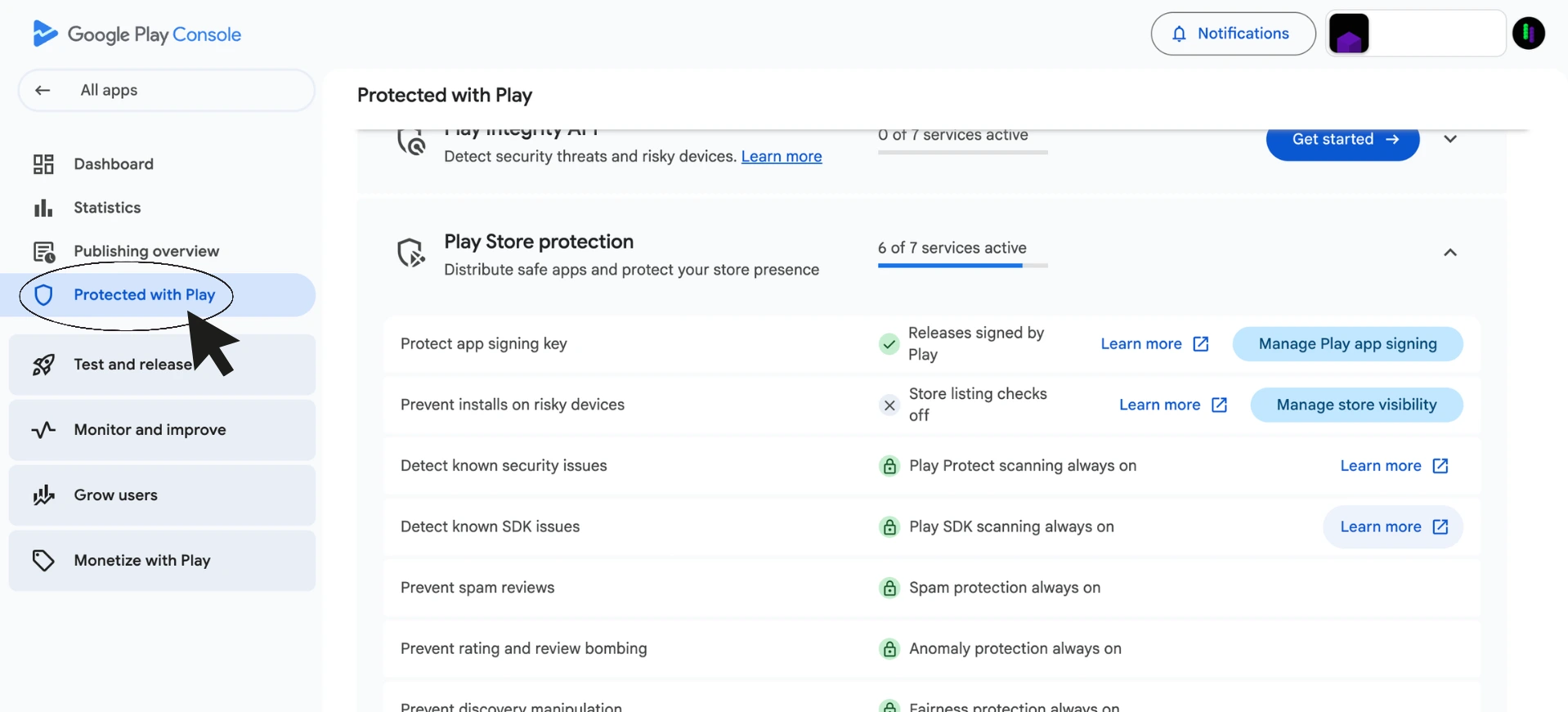1568x712 pixels.
Task: Open Learn more link for Play Integrity API
Action: (x=782, y=157)
